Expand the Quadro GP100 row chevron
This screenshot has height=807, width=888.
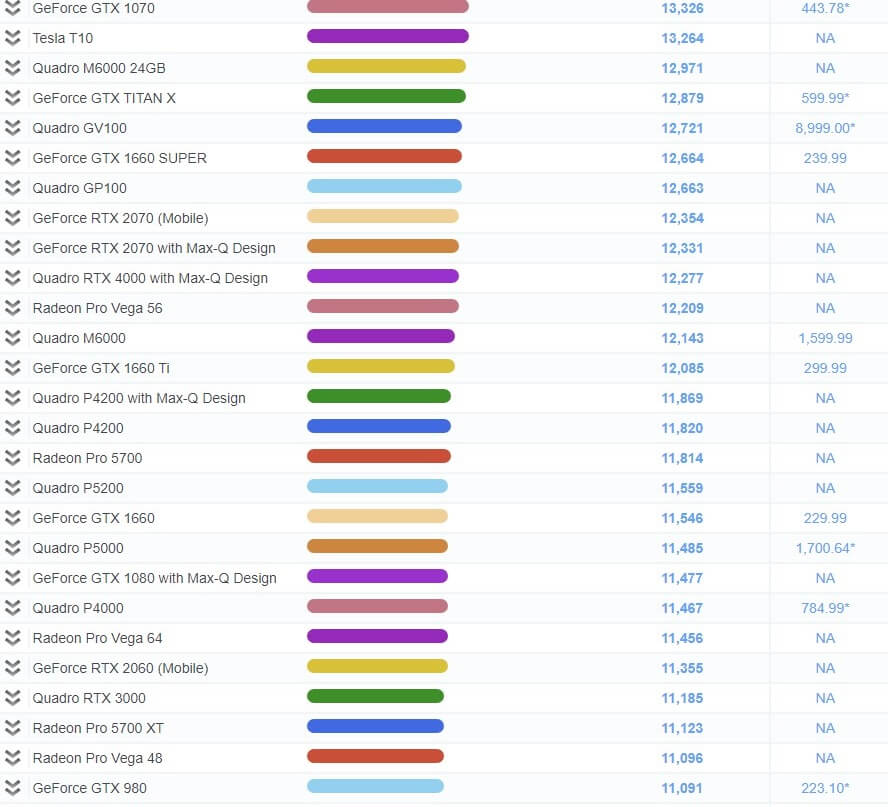(12, 188)
